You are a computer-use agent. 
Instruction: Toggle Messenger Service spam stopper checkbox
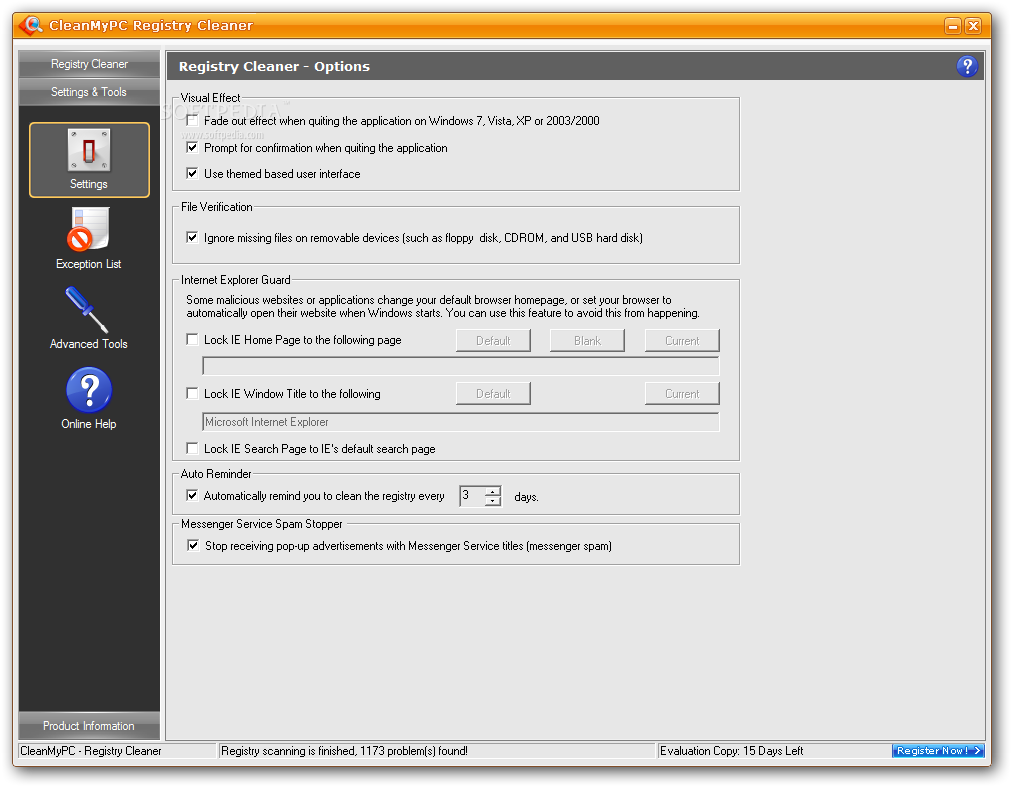[193, 546]
